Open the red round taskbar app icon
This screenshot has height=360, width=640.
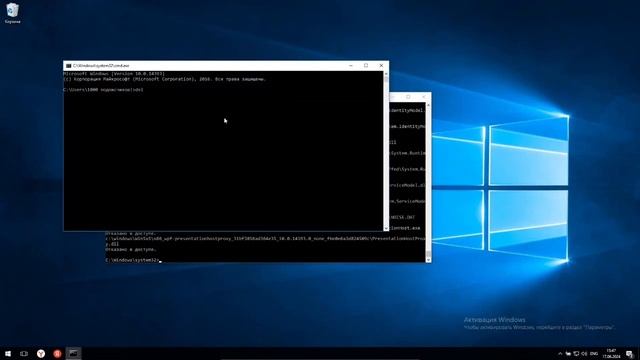pos(57,353)
